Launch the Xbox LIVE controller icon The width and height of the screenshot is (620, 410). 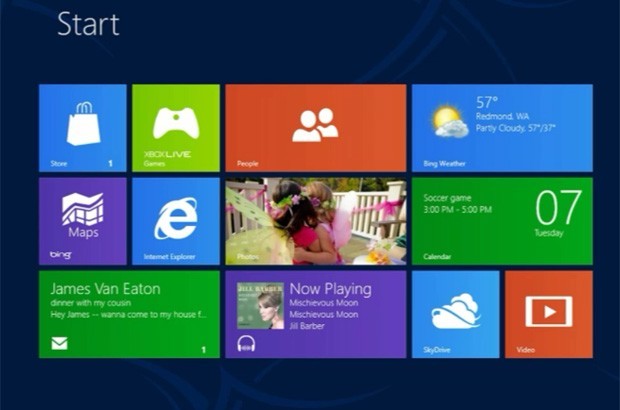[176, 123]
